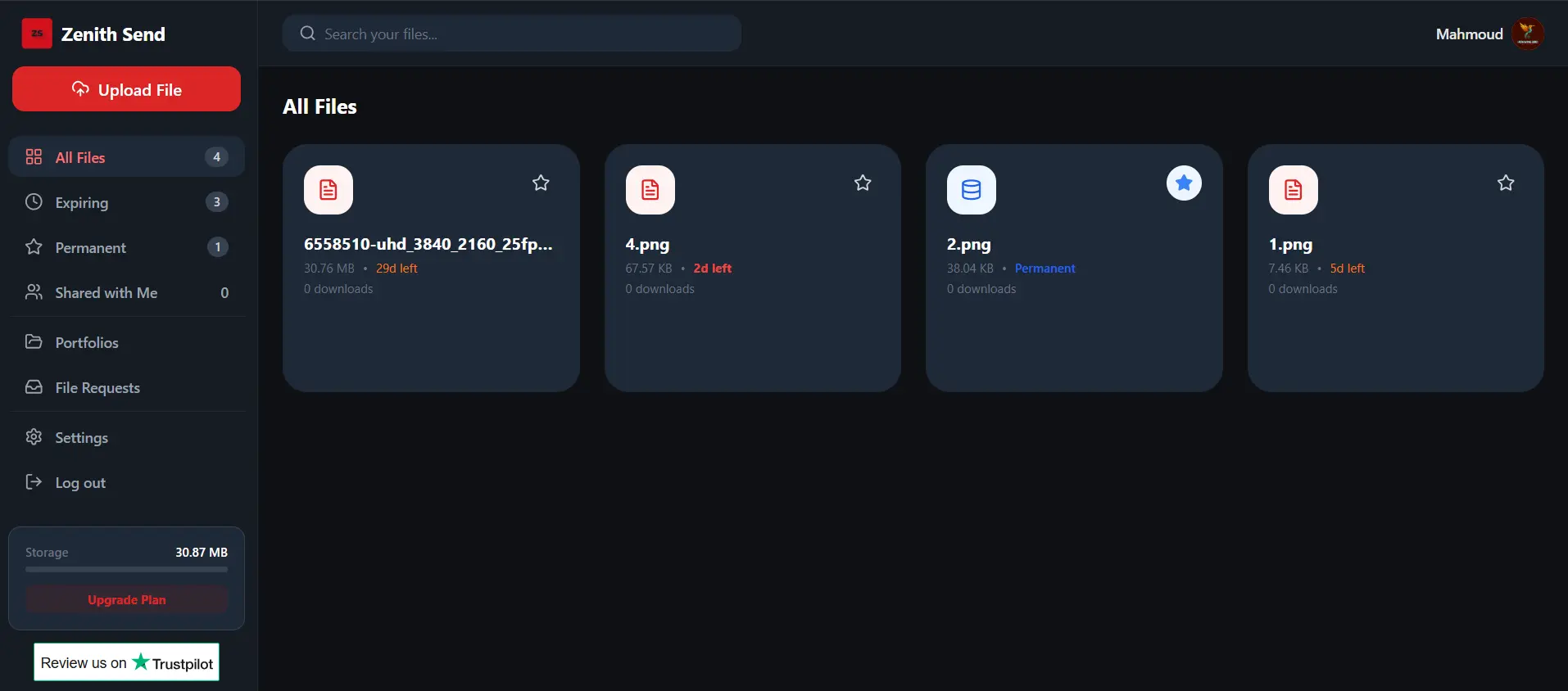The height and width of the screenshot is (691, 1568).
Task: Click the 1.png file document icon
Action: click(1294, 190)
